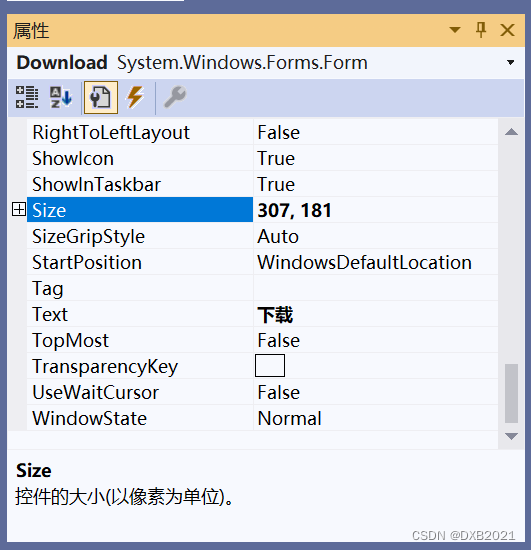Select the ShowIcon property
The image size is (531, 550).
pos(140,158)
